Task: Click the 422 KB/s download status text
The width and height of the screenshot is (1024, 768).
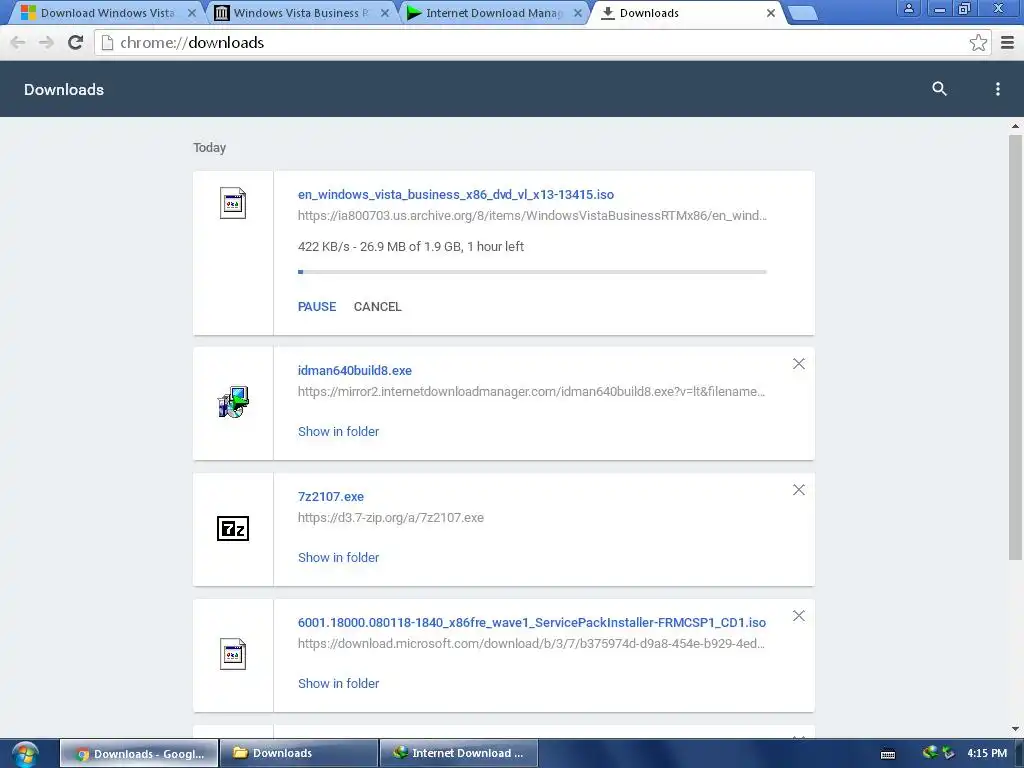Action: [411, 247]
